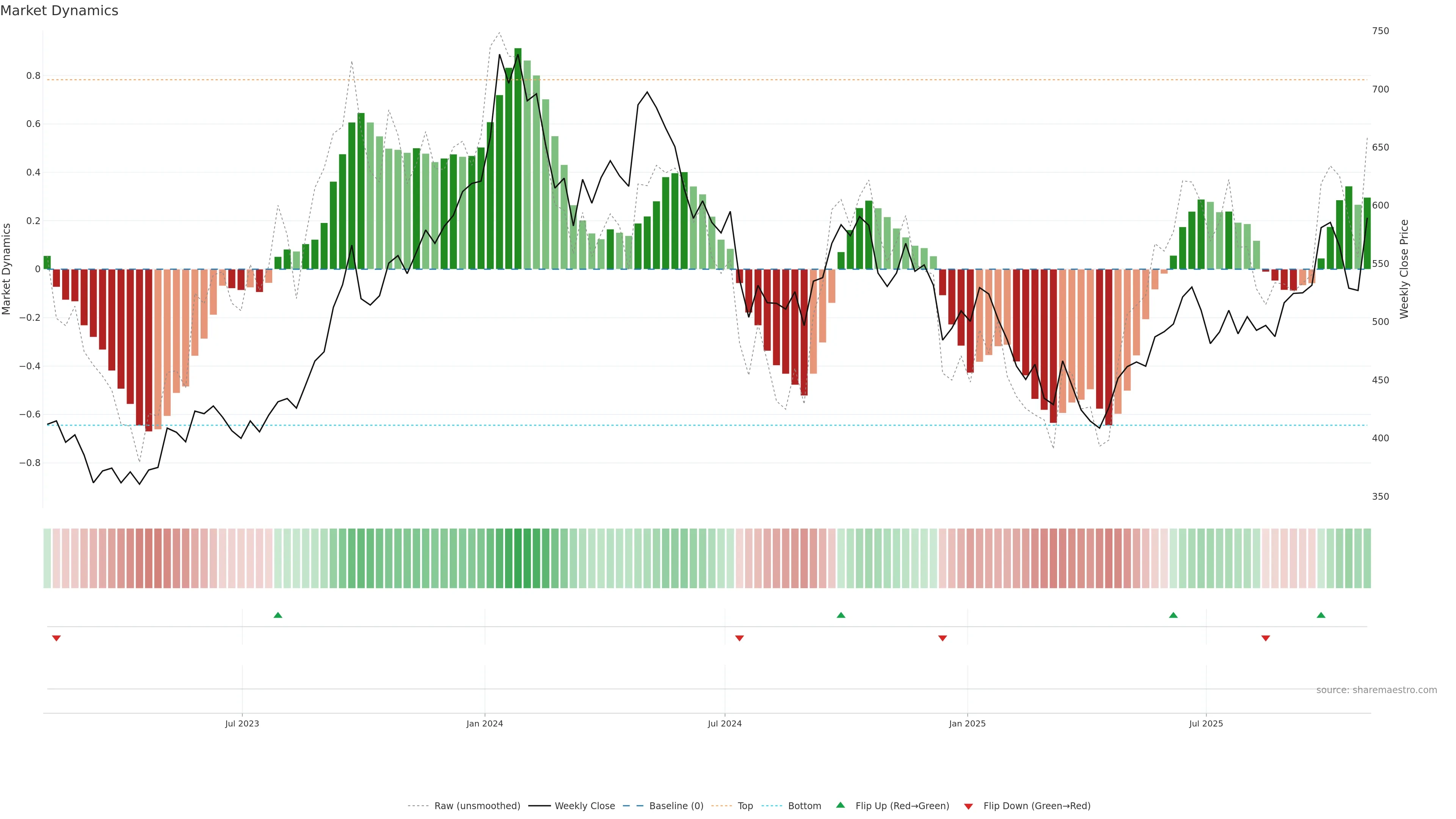Click the leftmost red Flip Down triangle
Screen dimensions: 1456x819
pyautogui.click(x=56, y=638)
